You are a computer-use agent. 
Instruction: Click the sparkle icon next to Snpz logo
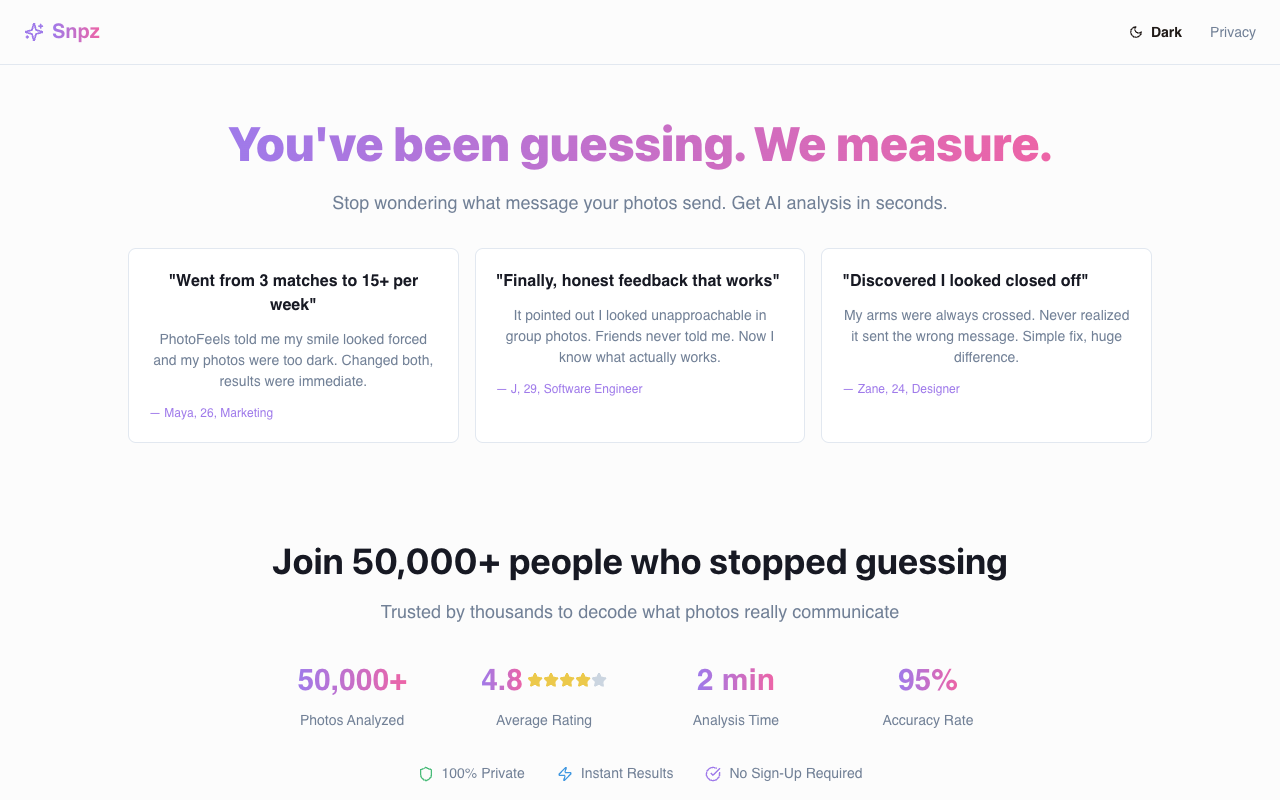pos(33,31)
